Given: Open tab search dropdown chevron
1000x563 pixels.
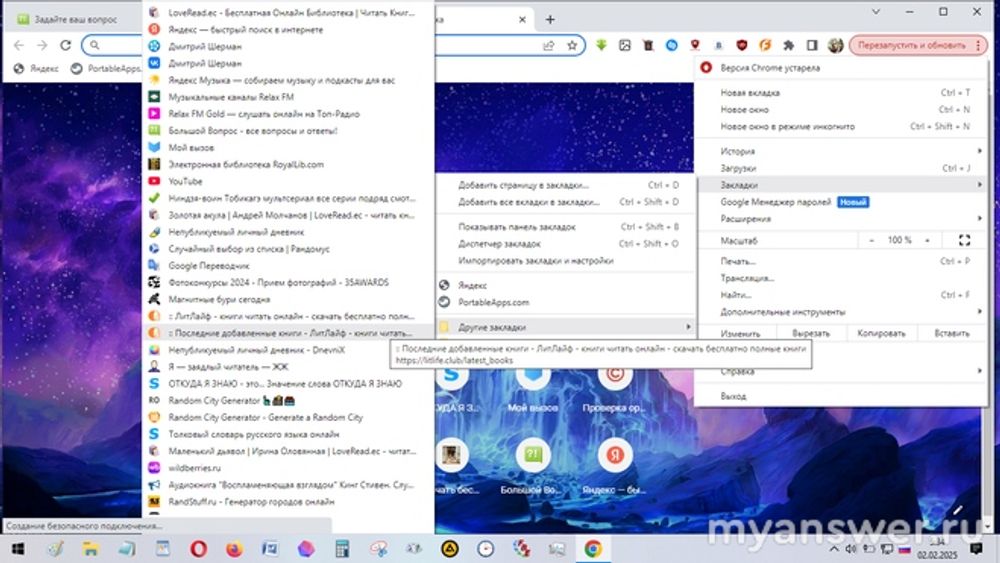Looking at the screenshot, I should [x=876, y=11].
